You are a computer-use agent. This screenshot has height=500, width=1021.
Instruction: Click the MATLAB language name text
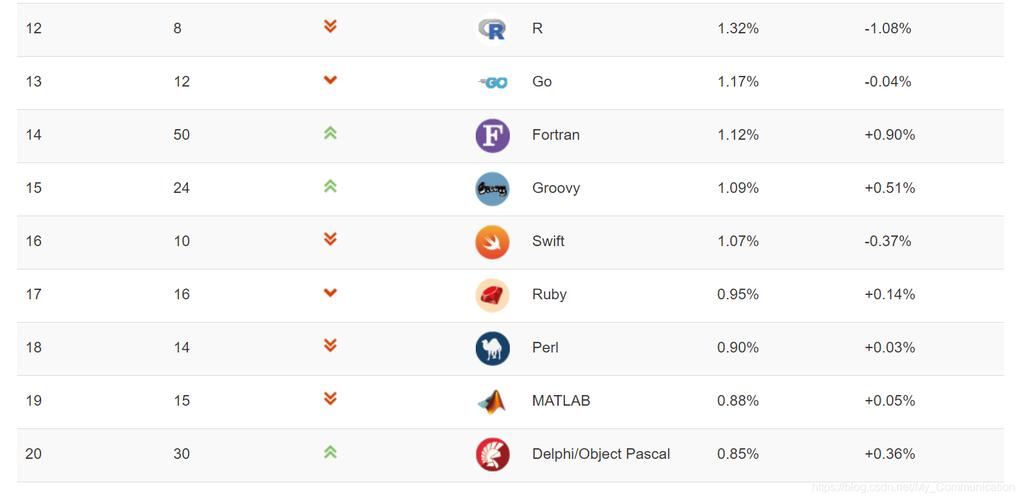pyautogui.click(x=561, y=401)
